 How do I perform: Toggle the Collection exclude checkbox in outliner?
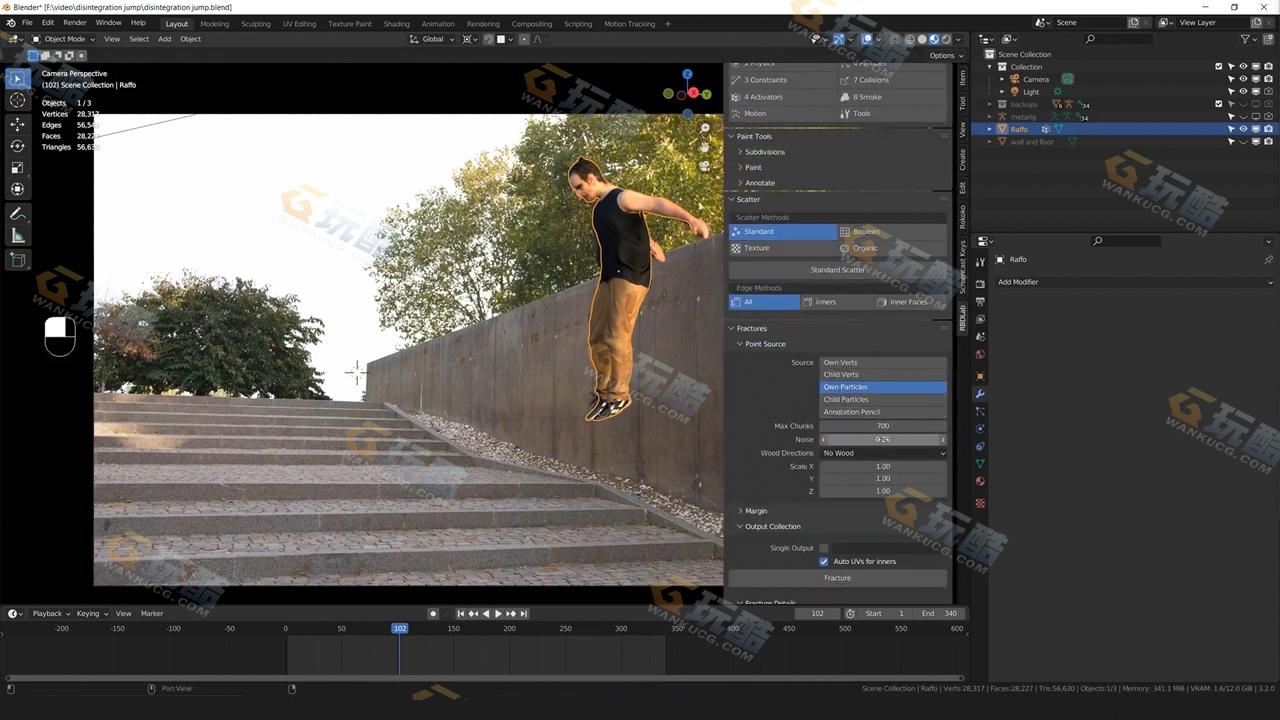tap(1218, 67)
